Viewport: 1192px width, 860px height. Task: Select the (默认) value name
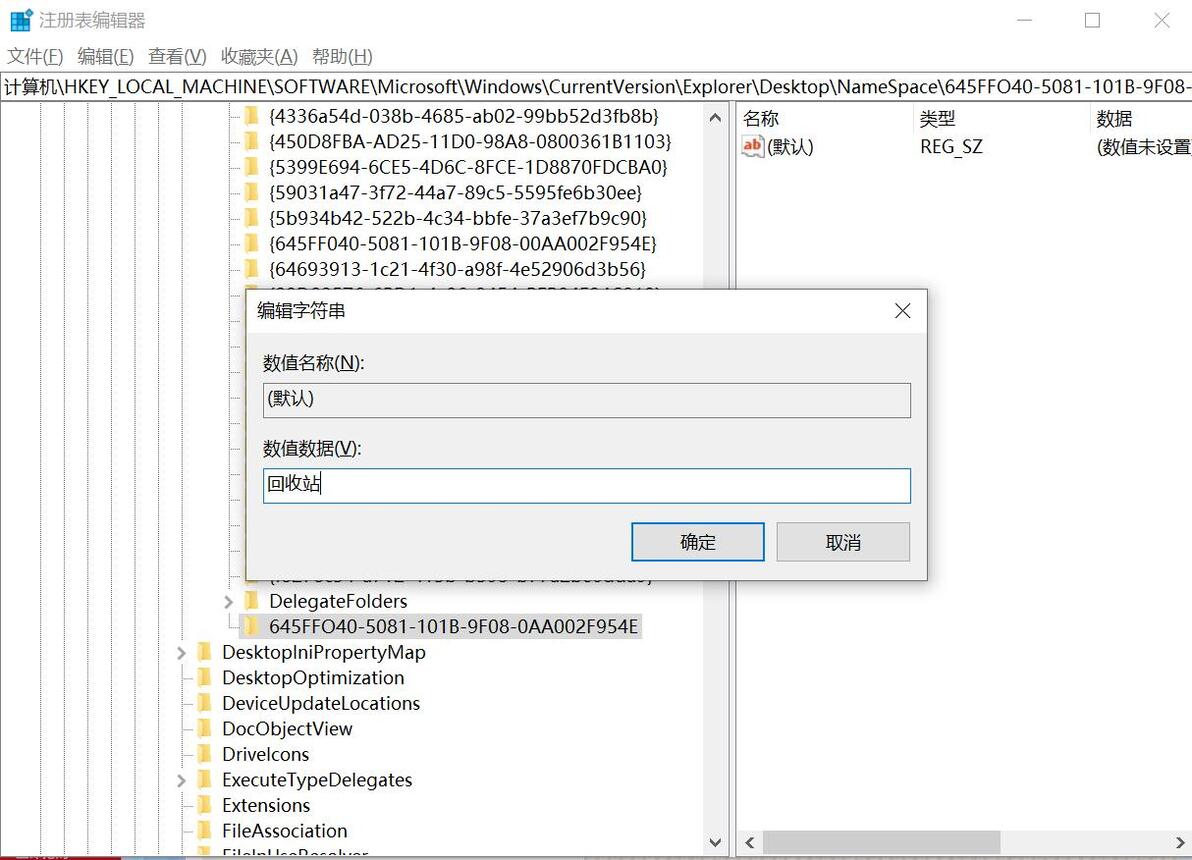[791, 147]
